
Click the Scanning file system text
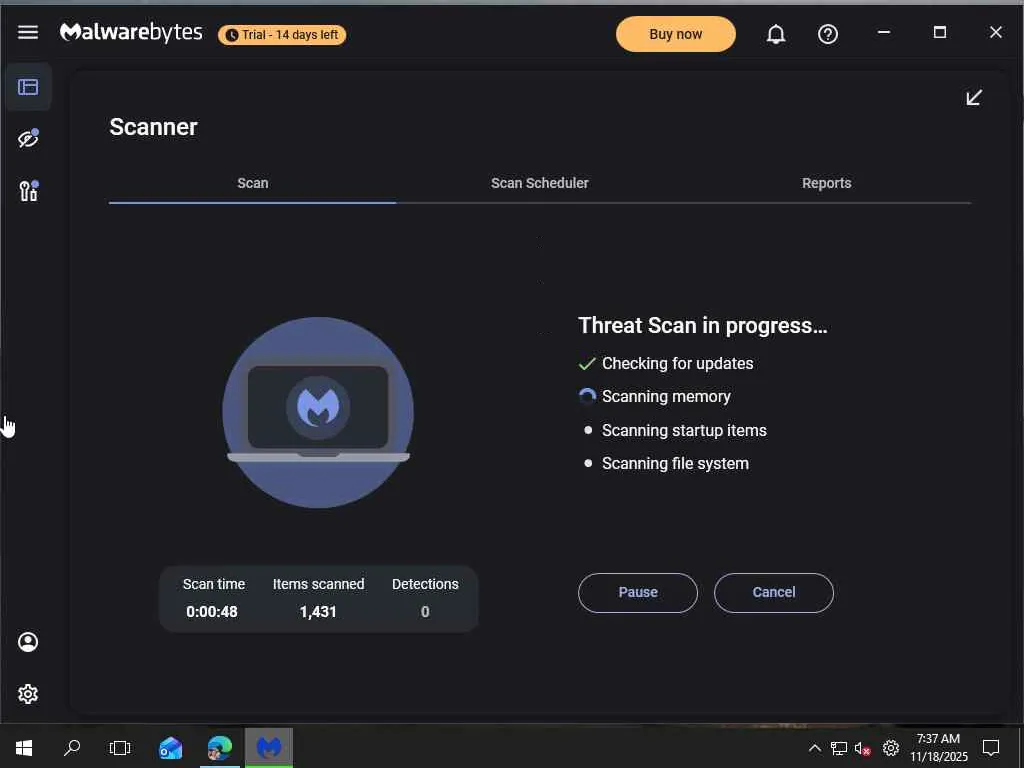[675, 463]
